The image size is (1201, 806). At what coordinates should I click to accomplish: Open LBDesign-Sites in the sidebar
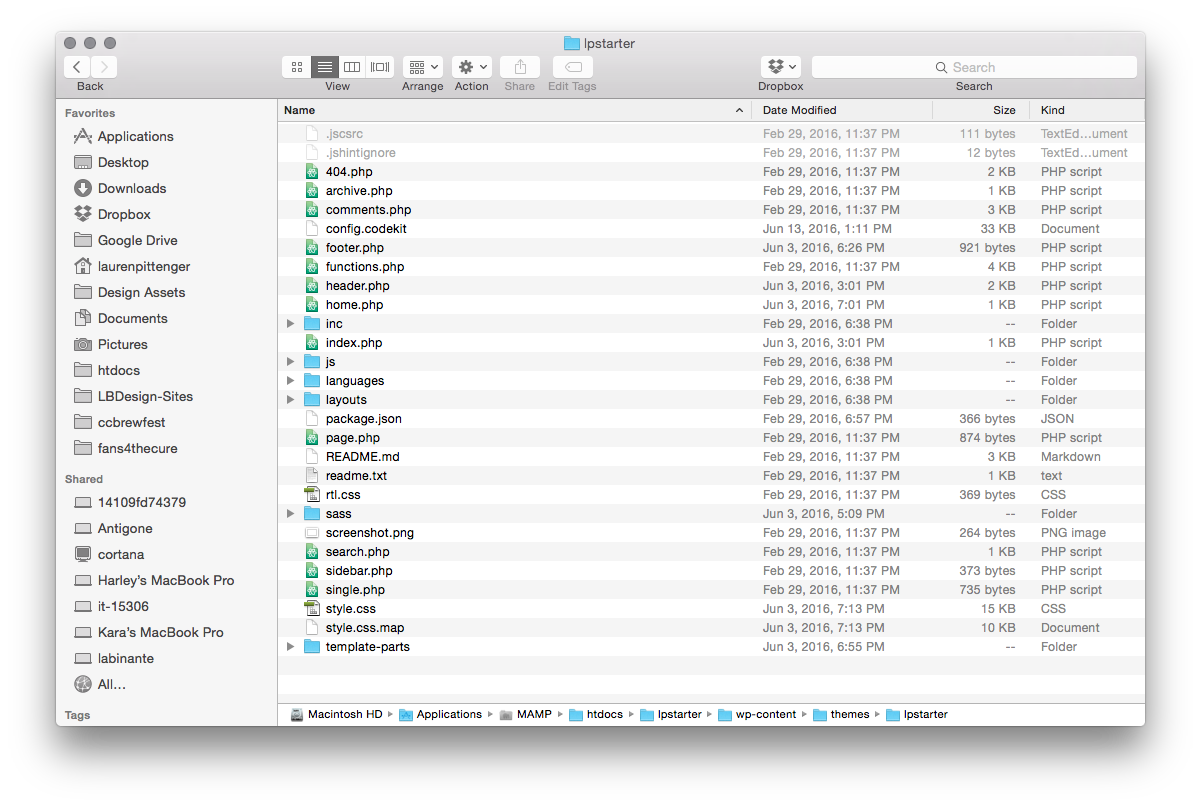click(145, 396)
